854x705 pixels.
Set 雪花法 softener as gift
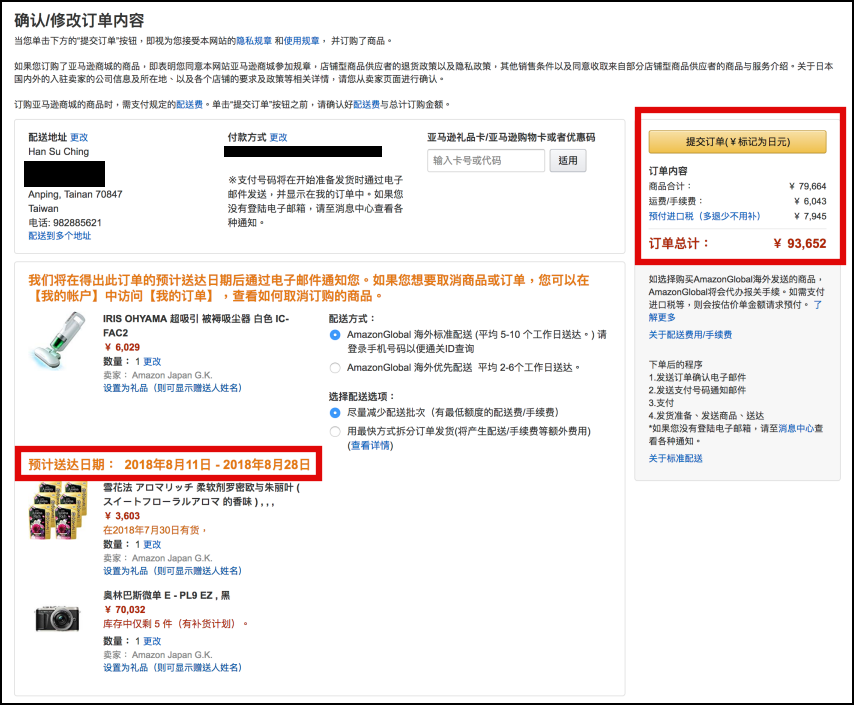click(x=172, y=571)
